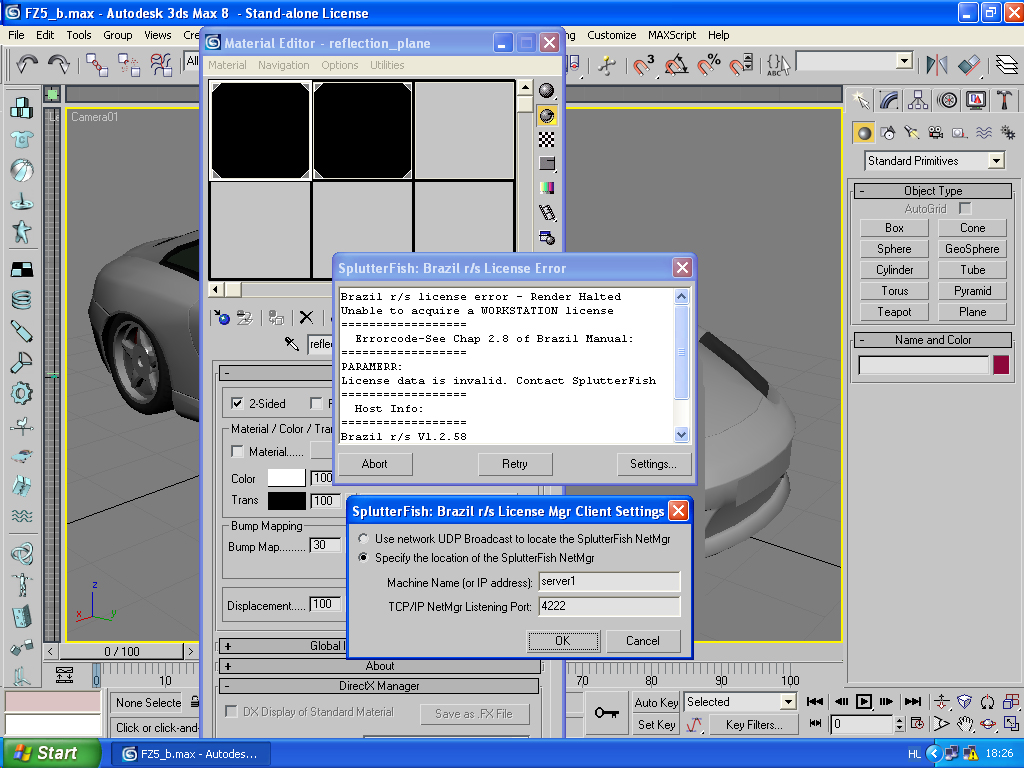Select Specify location of NetMgr option
Image resolution: width=1024 pixels, height=768 pixels.
364,558
